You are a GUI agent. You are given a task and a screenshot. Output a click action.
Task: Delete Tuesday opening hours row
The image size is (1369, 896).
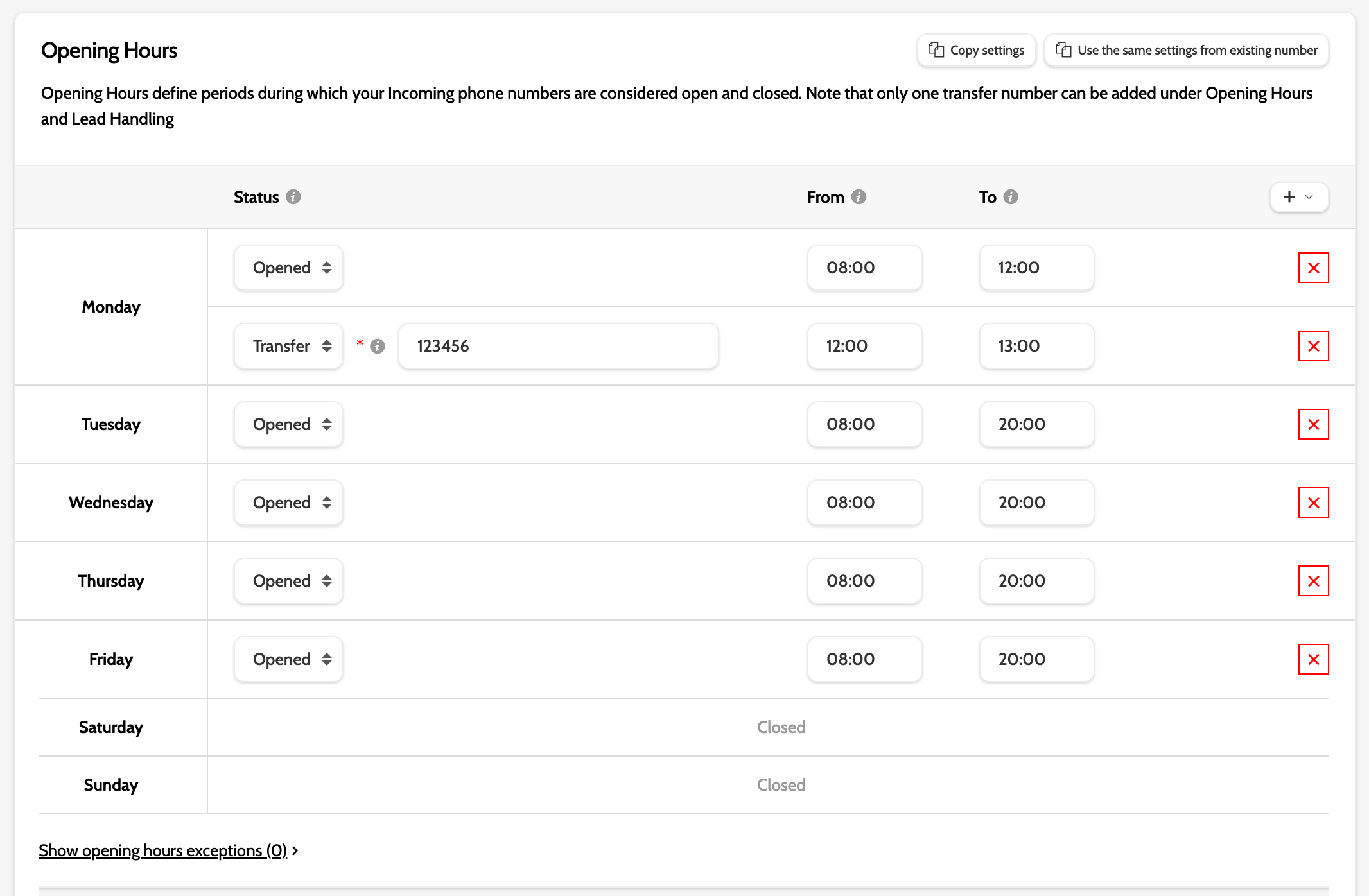pyautogui.click(x=1313, y=424)
